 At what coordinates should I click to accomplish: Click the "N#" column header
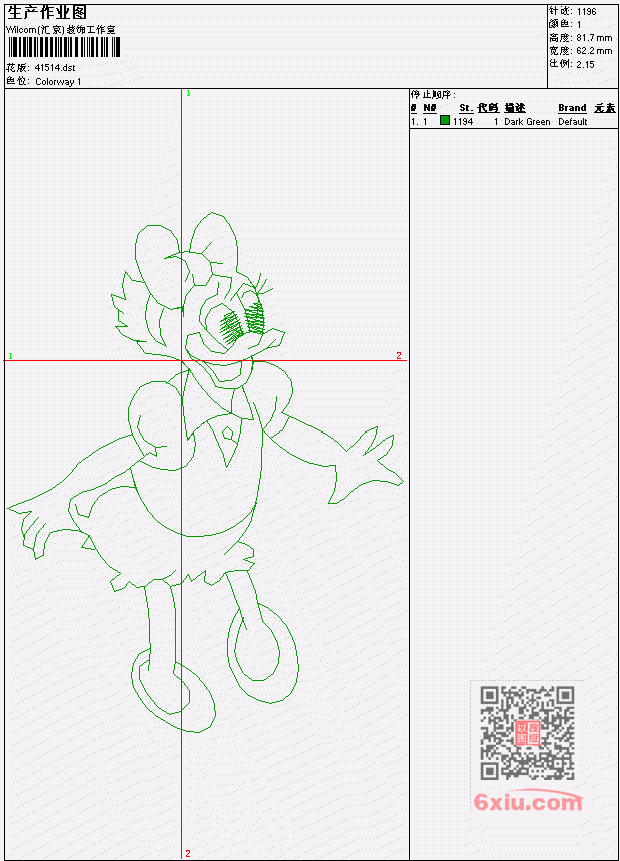429,108
